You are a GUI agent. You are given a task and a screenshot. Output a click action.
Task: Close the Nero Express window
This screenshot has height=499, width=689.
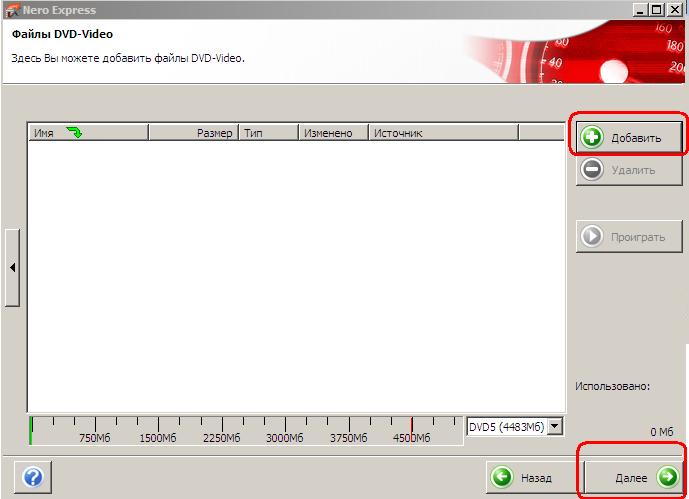point(675,9)
